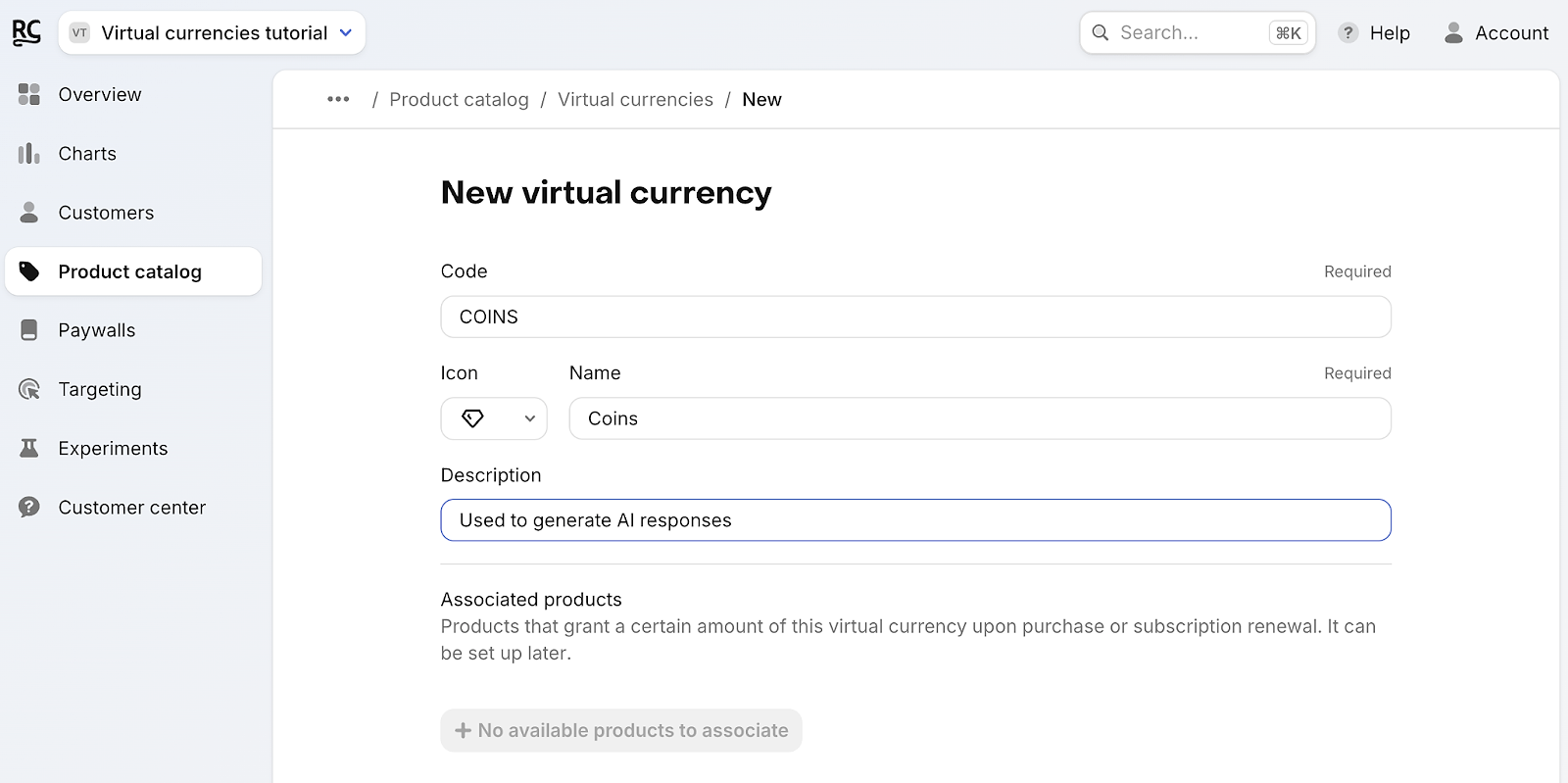Screen dimensions: 1568x783
Task: Focus the Code field containing COINS
Action: pyautogui.click(x=915, y=317)
